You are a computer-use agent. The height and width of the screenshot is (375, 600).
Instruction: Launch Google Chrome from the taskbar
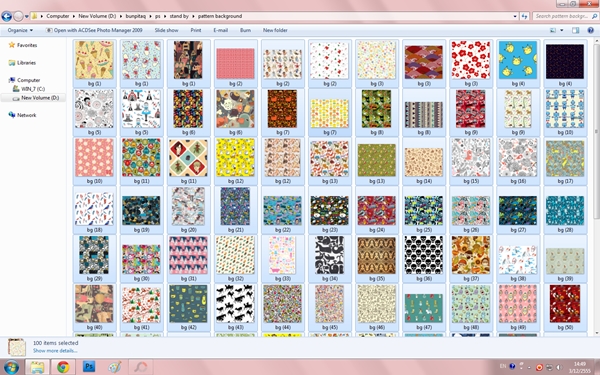(x=64, y=367)
